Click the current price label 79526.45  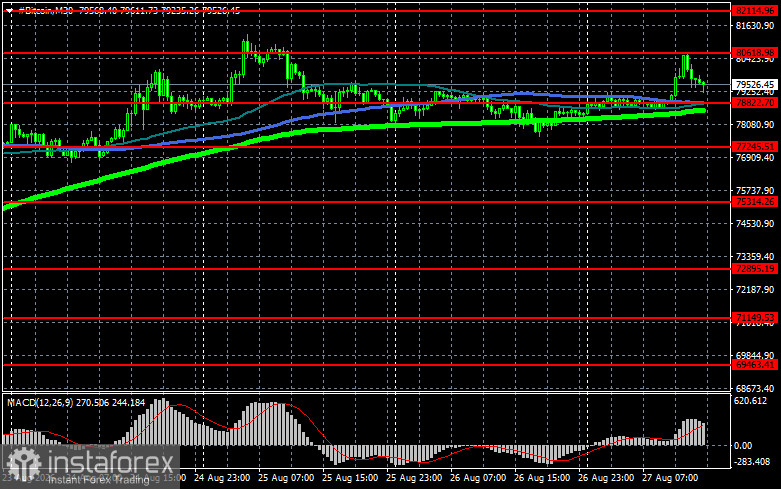pyautogui.click(x=755, y=84)
